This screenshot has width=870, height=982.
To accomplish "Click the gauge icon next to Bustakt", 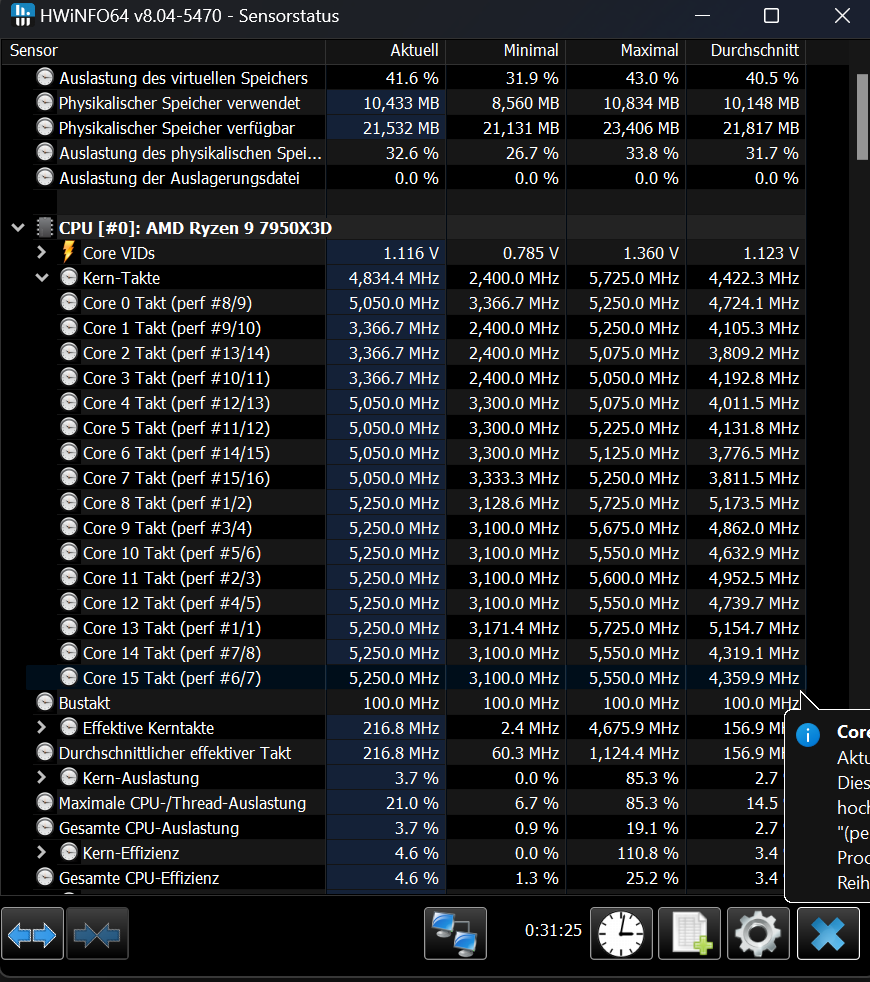I will tap(44, 702).
